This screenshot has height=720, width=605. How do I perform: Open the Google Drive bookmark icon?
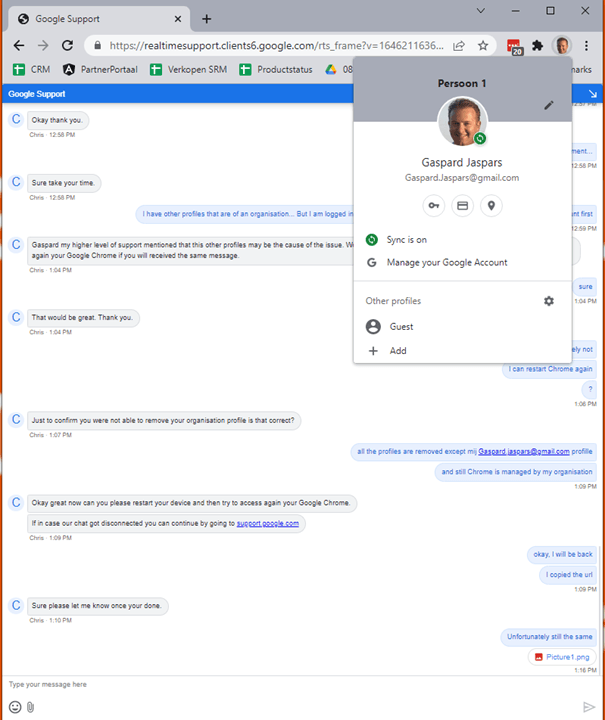[331, 69]
